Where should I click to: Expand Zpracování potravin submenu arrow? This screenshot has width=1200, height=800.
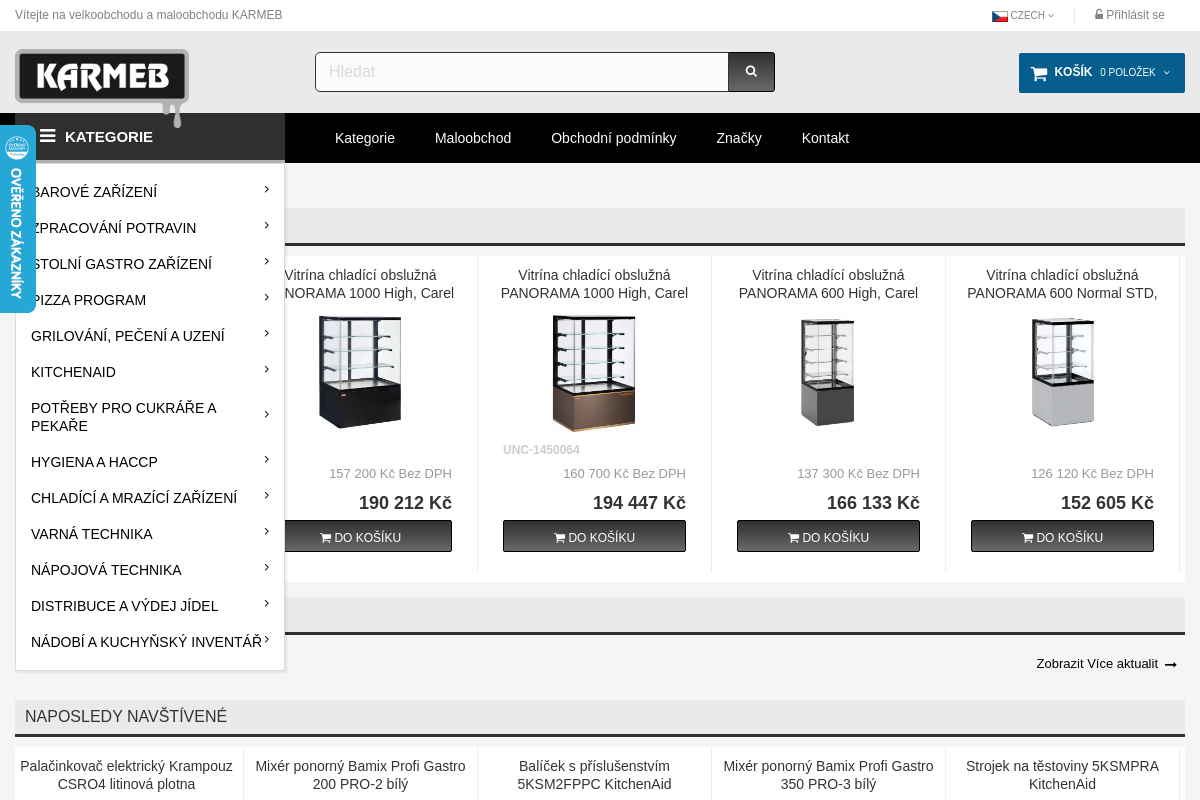[x=266, y=225]
